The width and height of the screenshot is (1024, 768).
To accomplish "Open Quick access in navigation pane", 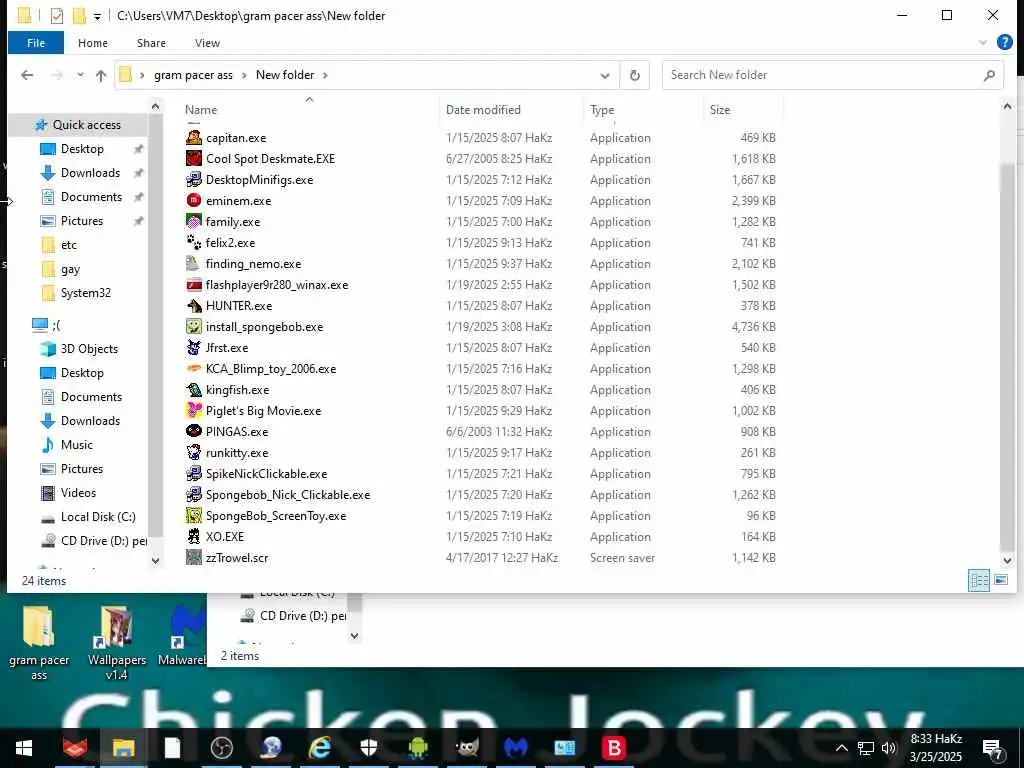I will click(x=86, y=125).
